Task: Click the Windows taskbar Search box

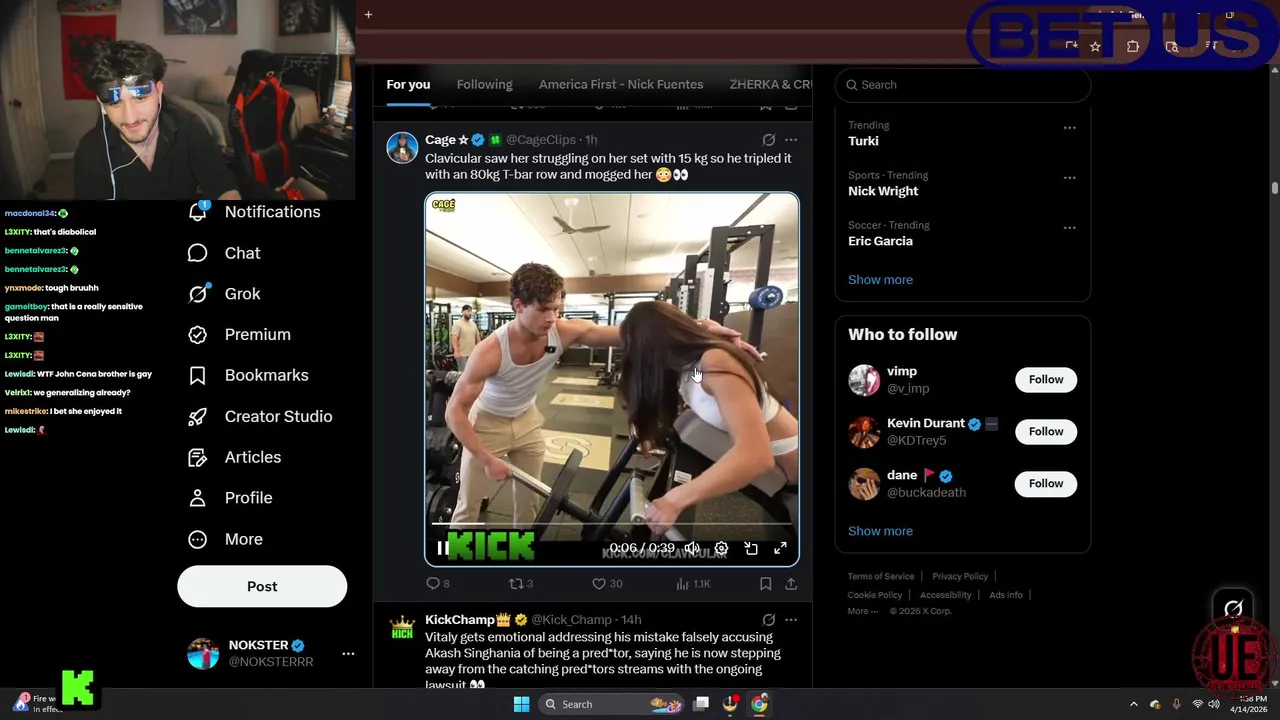Action: click(x=613, y=704)
